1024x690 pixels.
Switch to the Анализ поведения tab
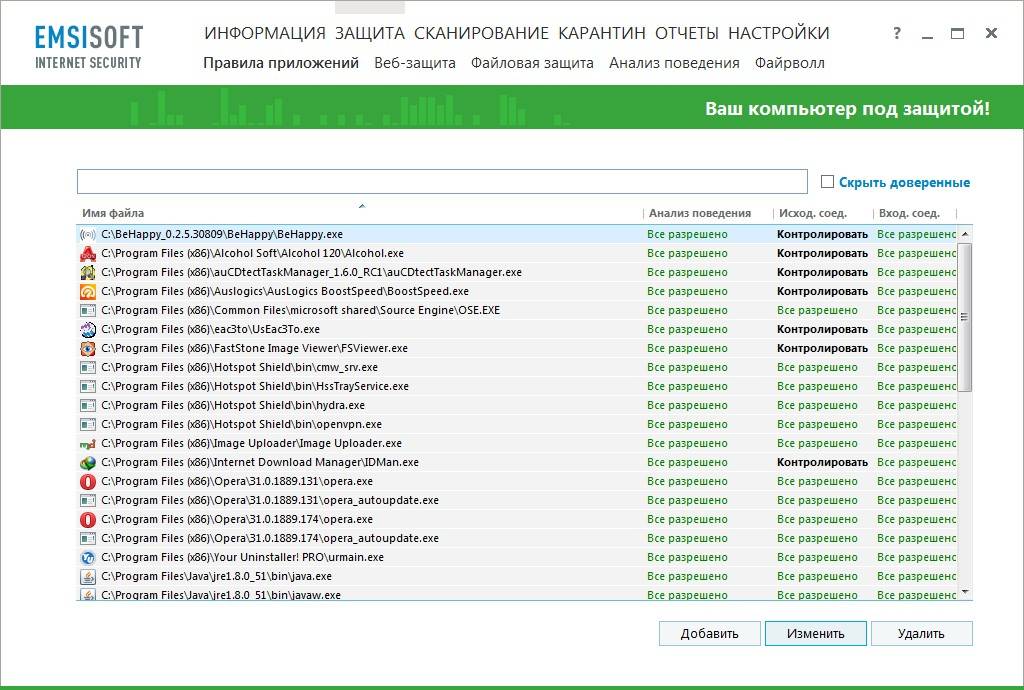[674, 63]
